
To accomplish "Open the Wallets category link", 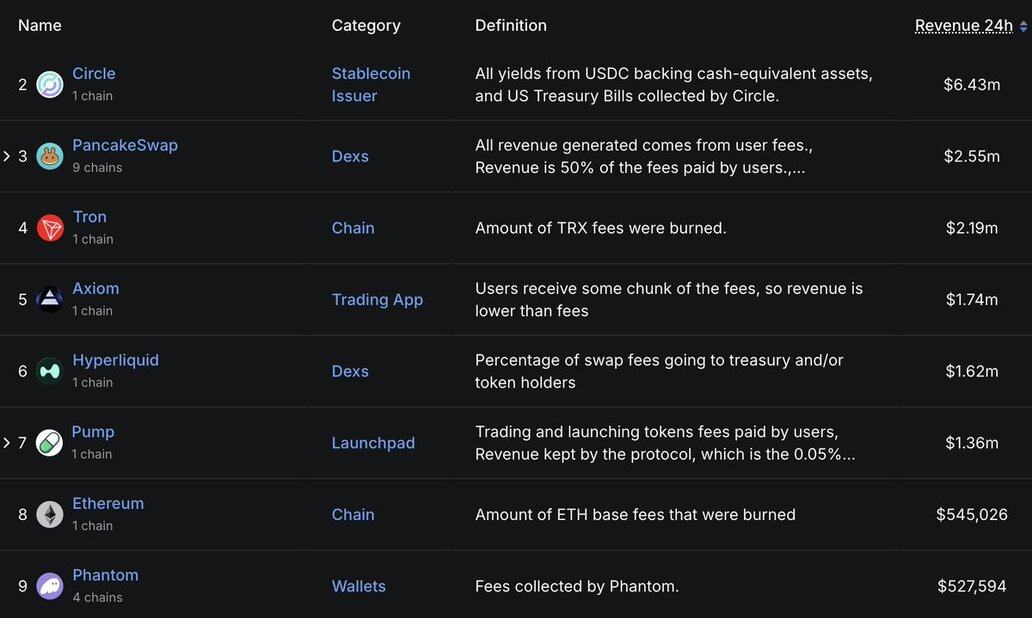I will pyautogui.click(x=359, y=586).
